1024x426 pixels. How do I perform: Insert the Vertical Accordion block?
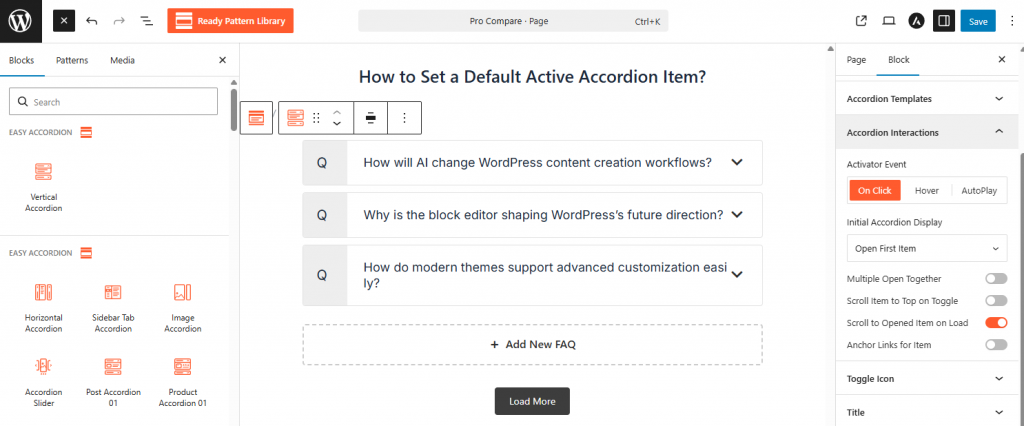click(x=44, y=185)
